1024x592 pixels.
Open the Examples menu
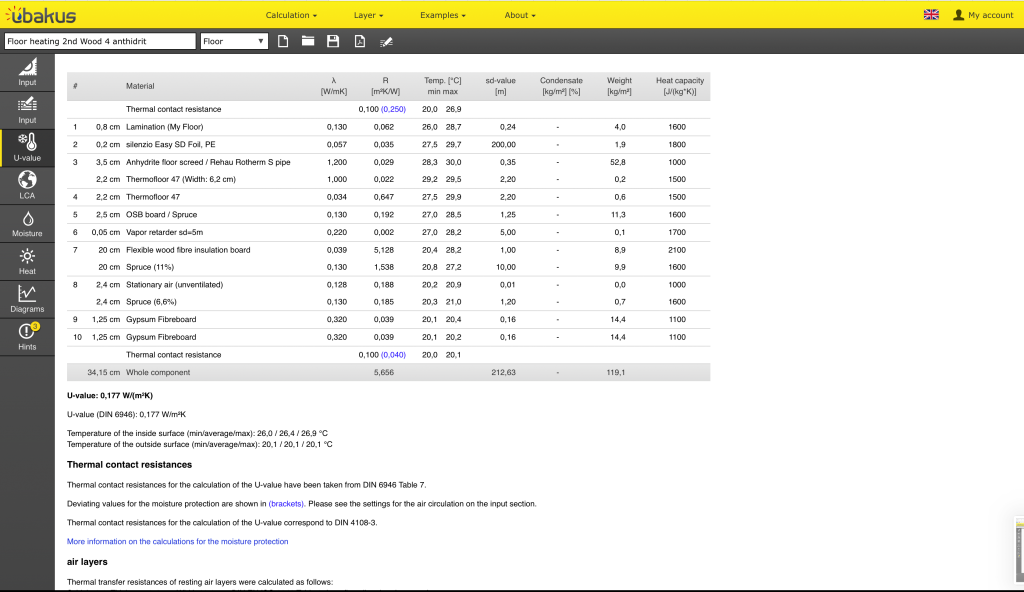point(442,15)
